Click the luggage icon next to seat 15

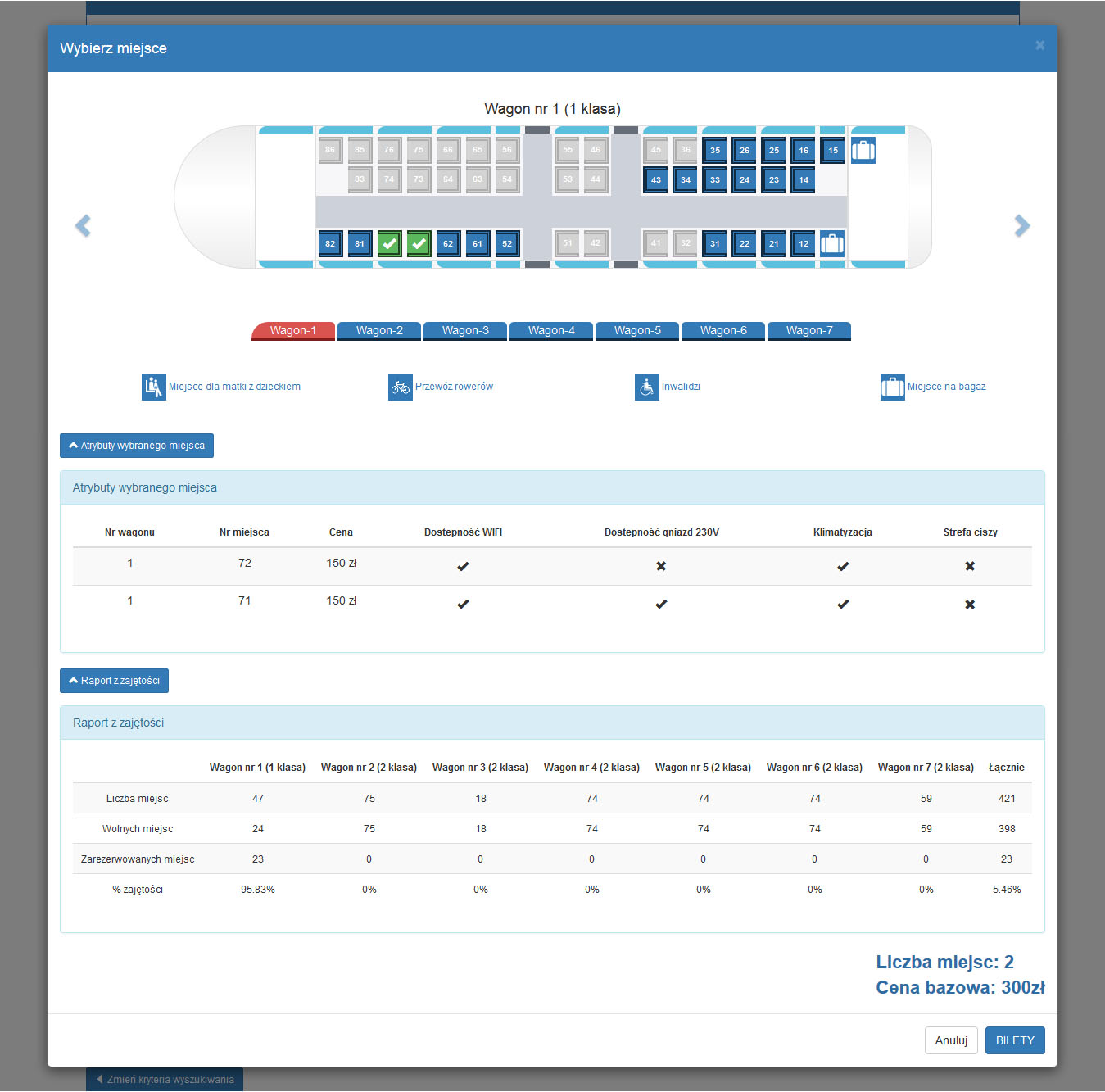863,151
